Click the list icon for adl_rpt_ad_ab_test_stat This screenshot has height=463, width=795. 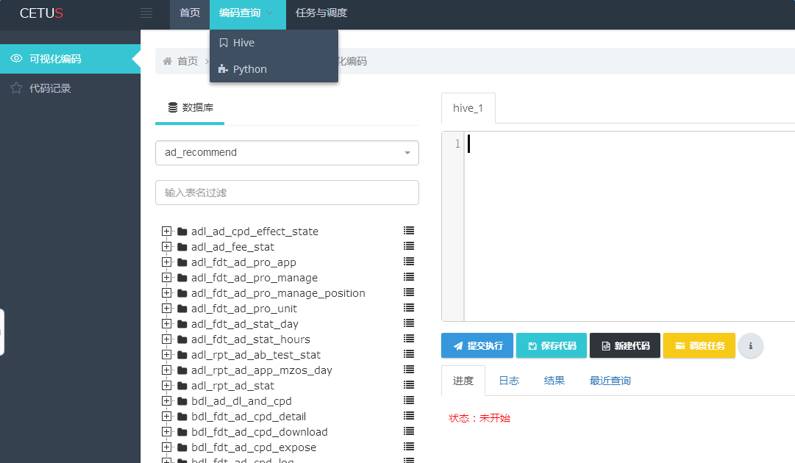[x=409, y=354]
